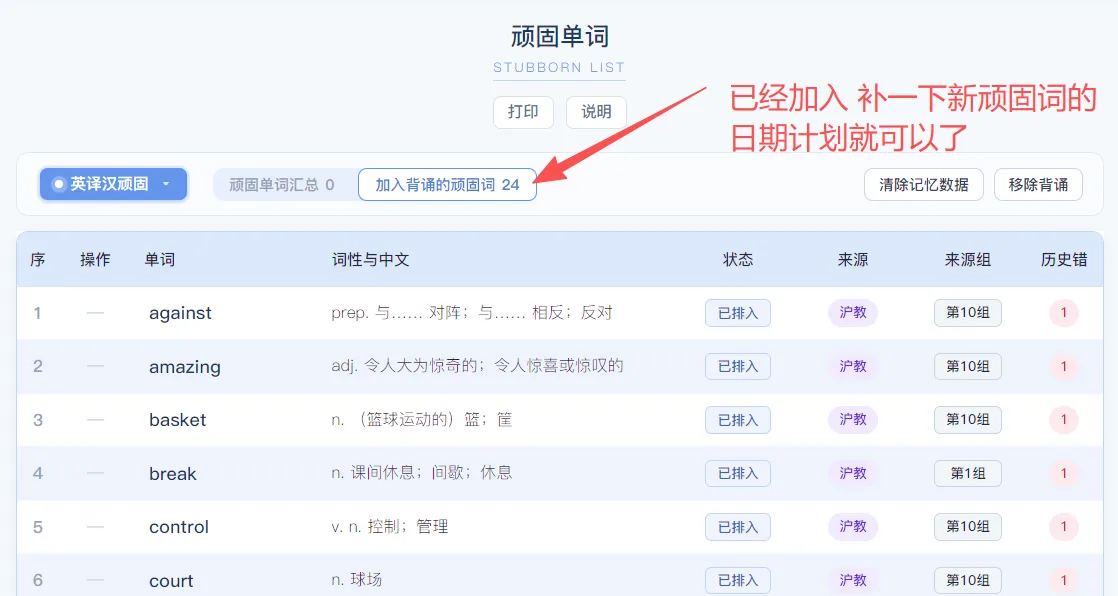1118x596 pixels.
Task: Click the 顽固单词 page title
Action: [560, 36]
